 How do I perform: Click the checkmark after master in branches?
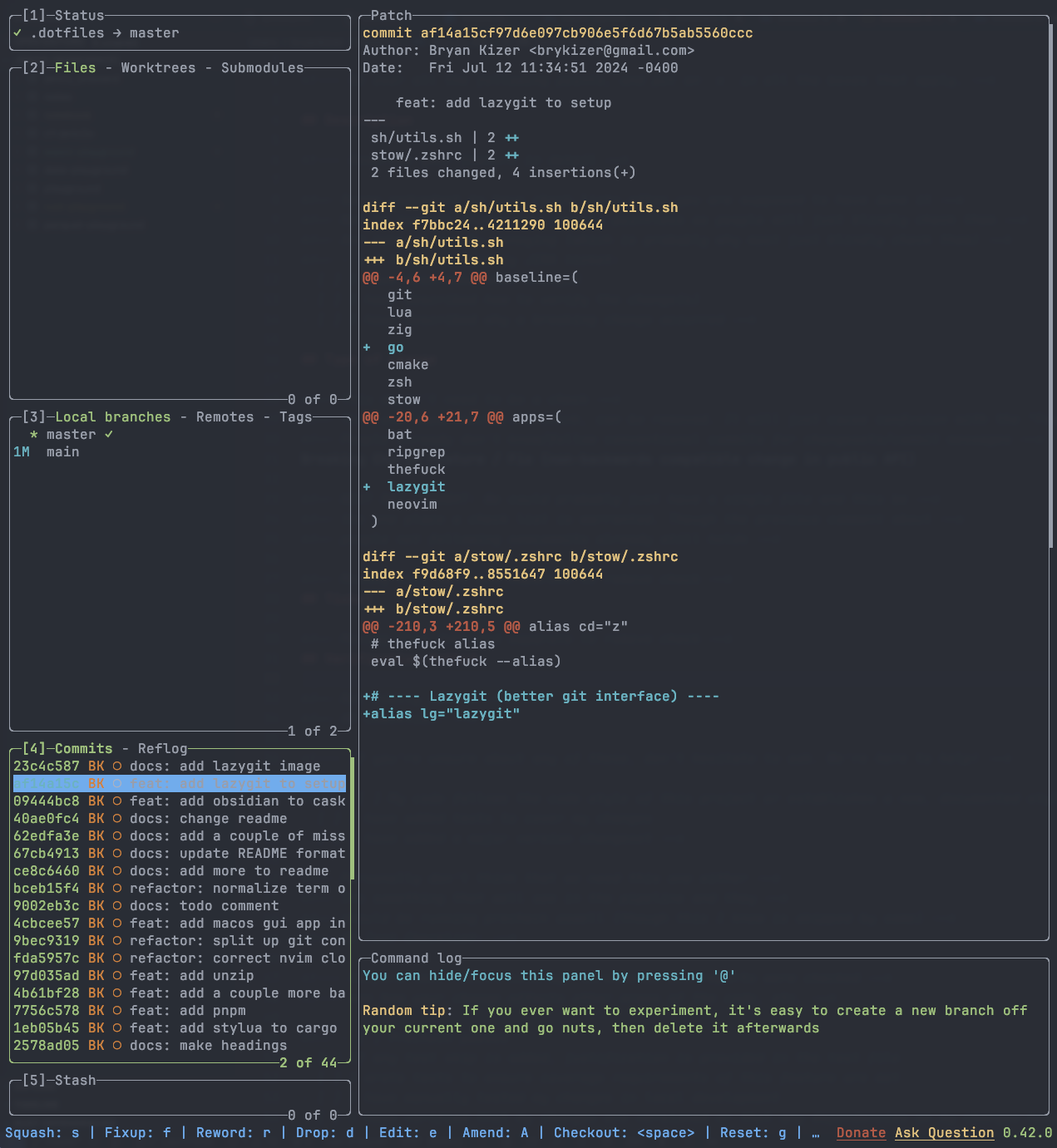click(x=109, y=435)
